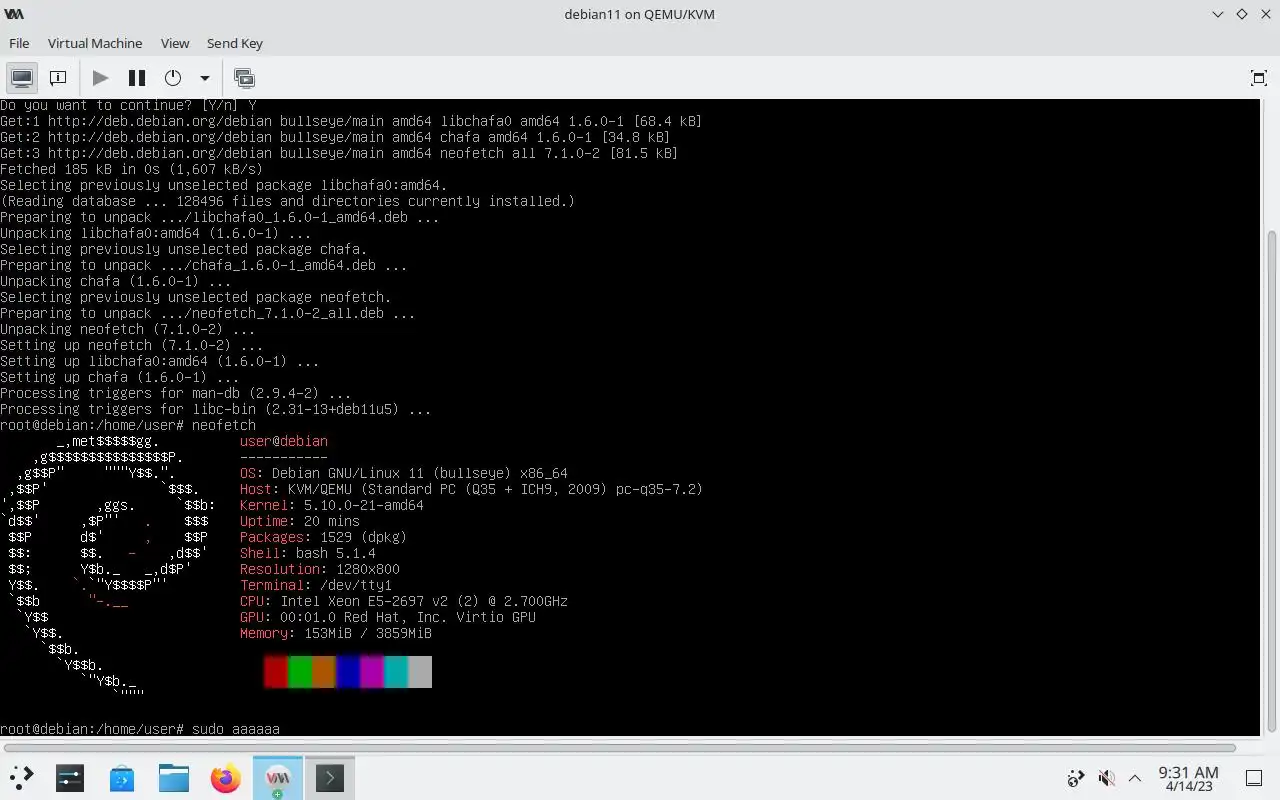
Task: Open the Discover software center
Action: click(122, 777)
